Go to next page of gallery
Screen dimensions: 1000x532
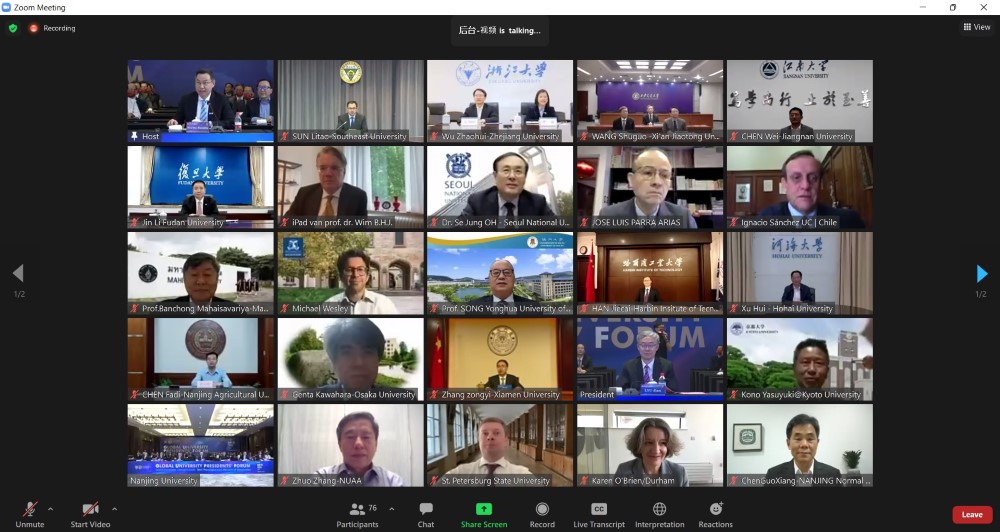pyautogui.click(x=981, y=274)
